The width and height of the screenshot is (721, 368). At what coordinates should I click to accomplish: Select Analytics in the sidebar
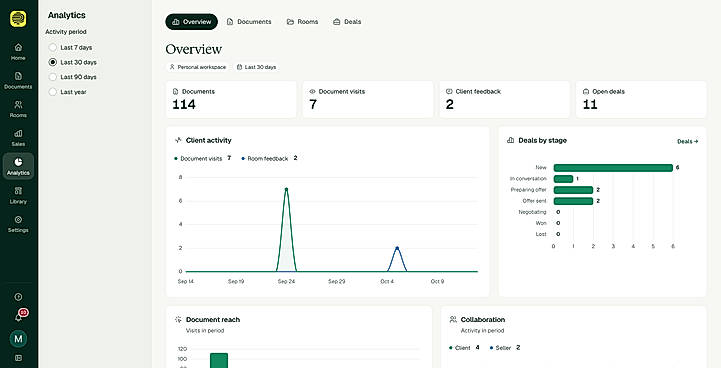[x=18, y=166]
